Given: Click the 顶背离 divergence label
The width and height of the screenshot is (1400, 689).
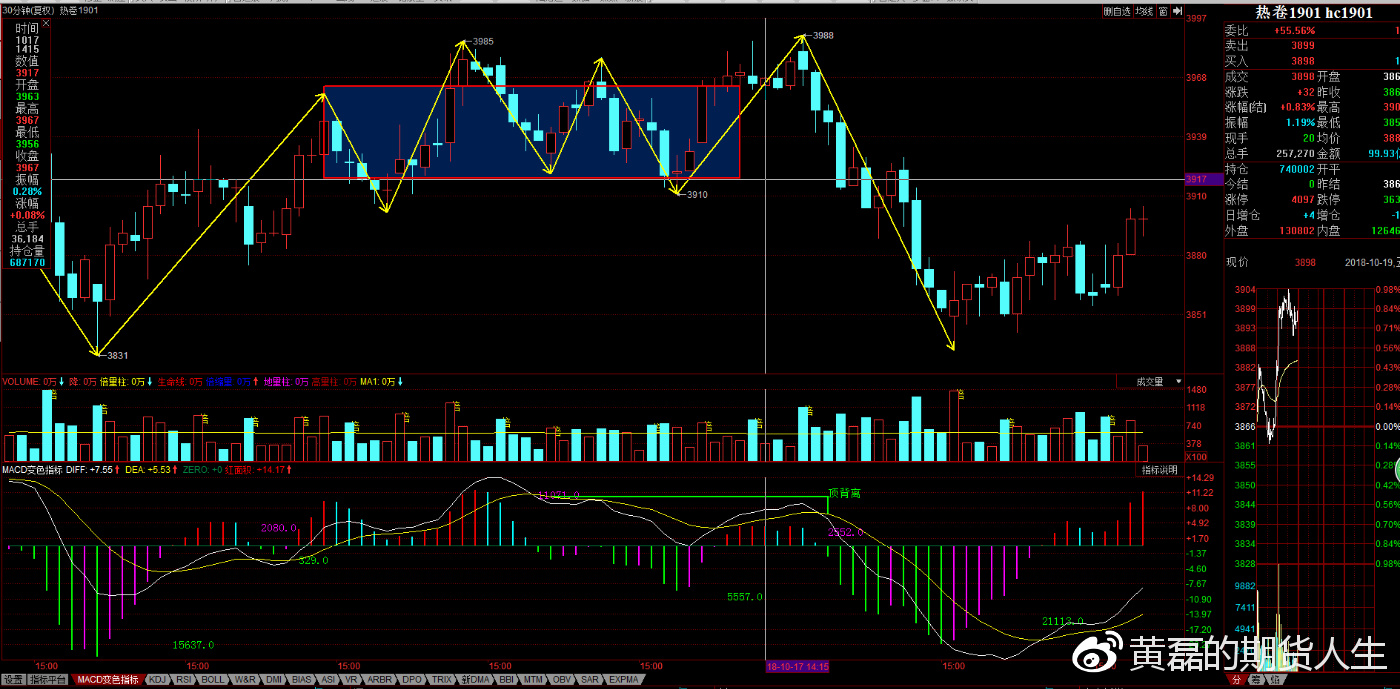Looking at the screenshot, I should tap(845, 493).
